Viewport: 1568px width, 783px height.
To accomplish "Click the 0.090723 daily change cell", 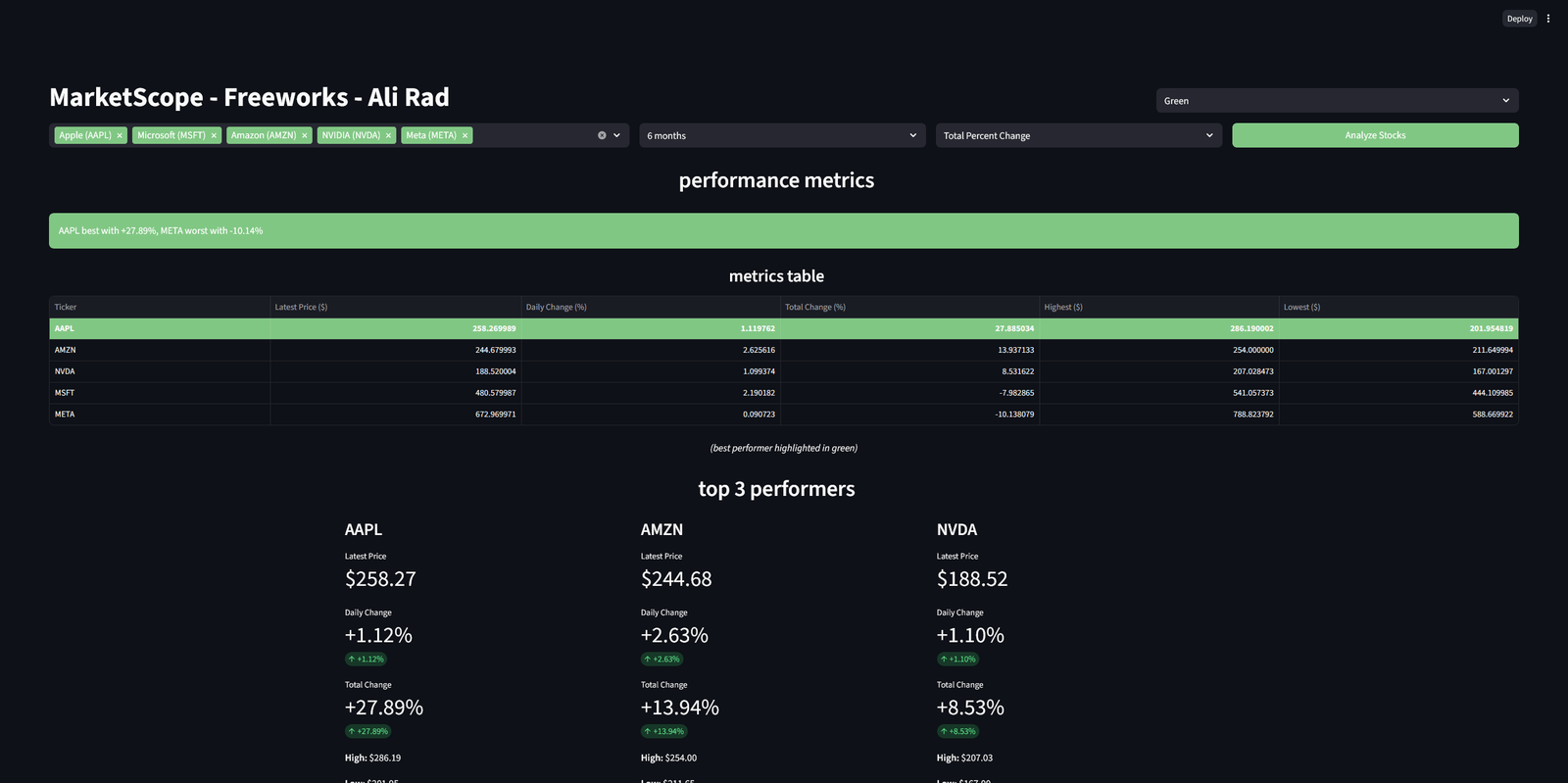I will pos(651,415).
